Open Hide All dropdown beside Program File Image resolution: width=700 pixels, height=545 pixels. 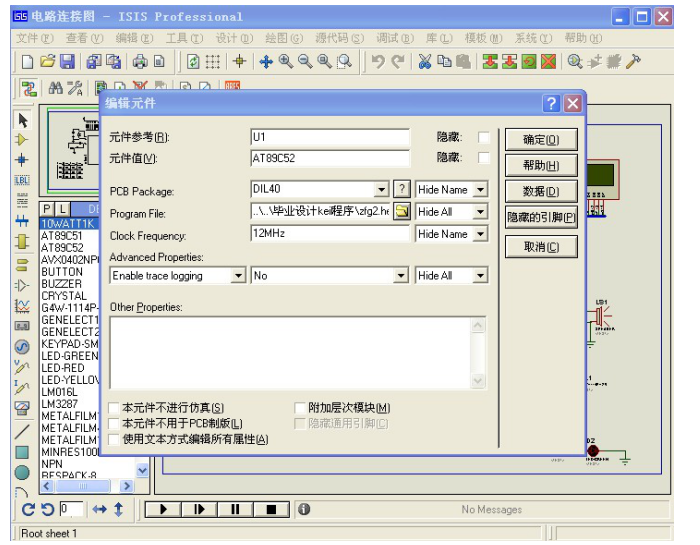pos(480,211)
